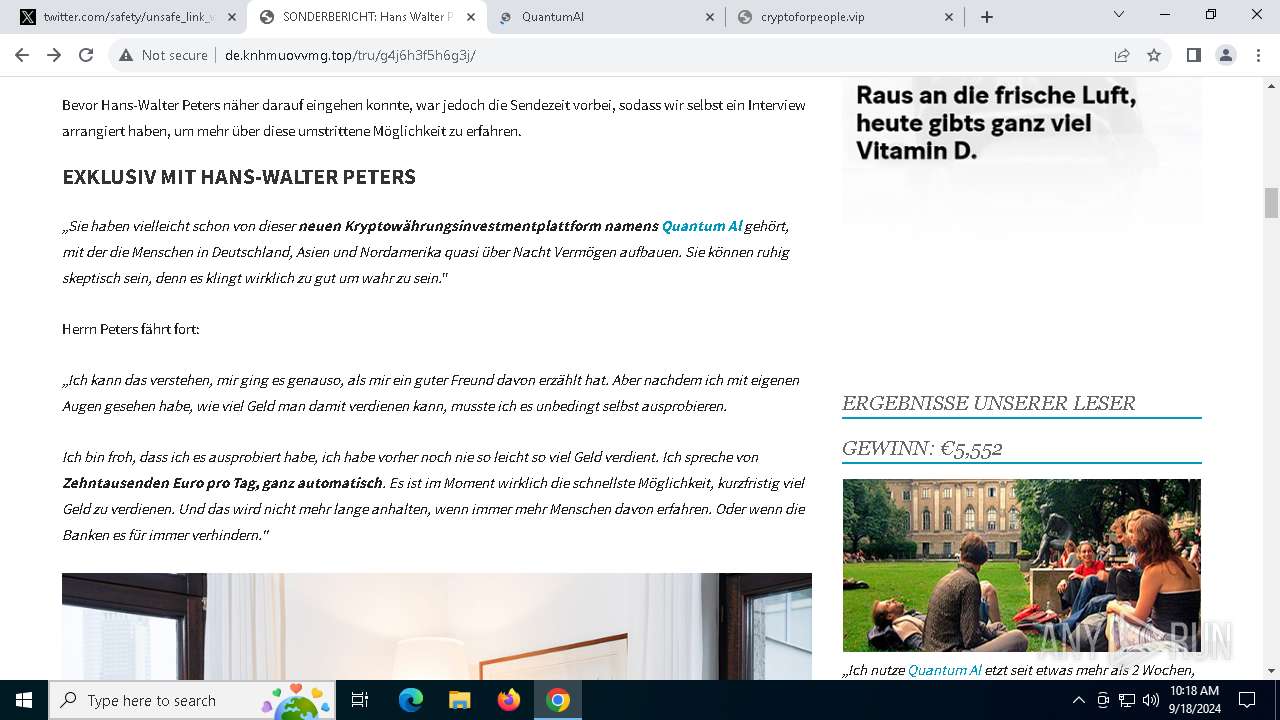Click the students on lawn photo
This screenshot has height=720, width=1280.
(x=1022, y=565)
